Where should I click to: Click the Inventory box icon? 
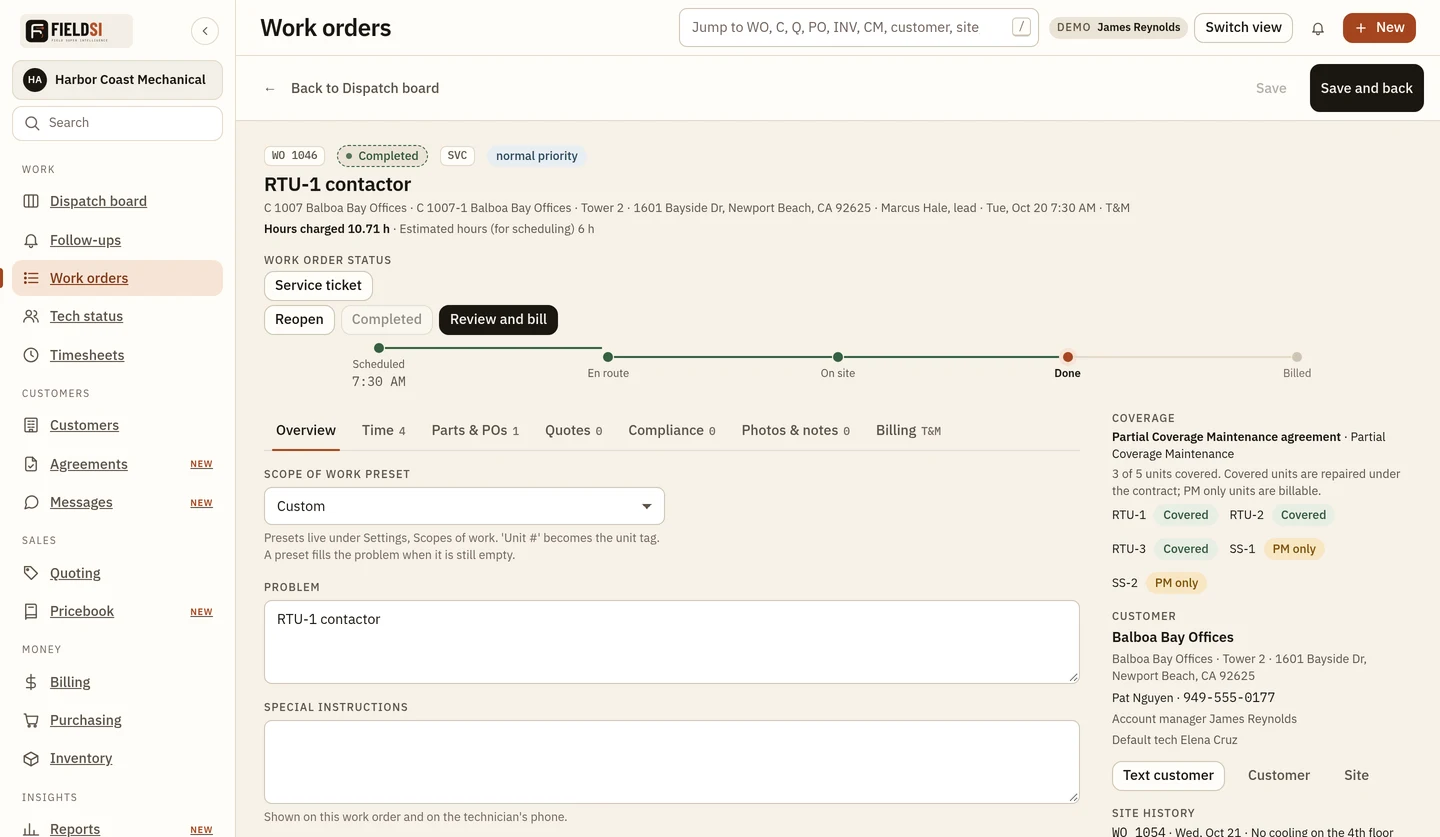31,758
